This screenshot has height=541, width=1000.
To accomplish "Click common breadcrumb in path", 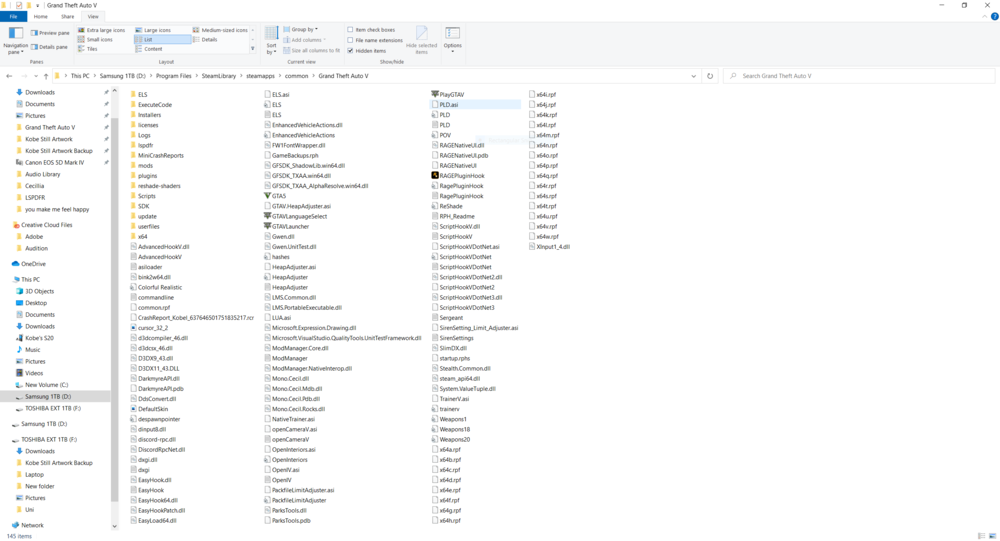I will pos(297,76).
